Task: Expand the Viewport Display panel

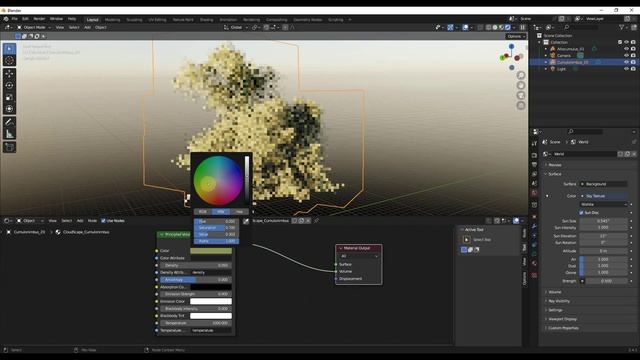Action: coord(562,319)
